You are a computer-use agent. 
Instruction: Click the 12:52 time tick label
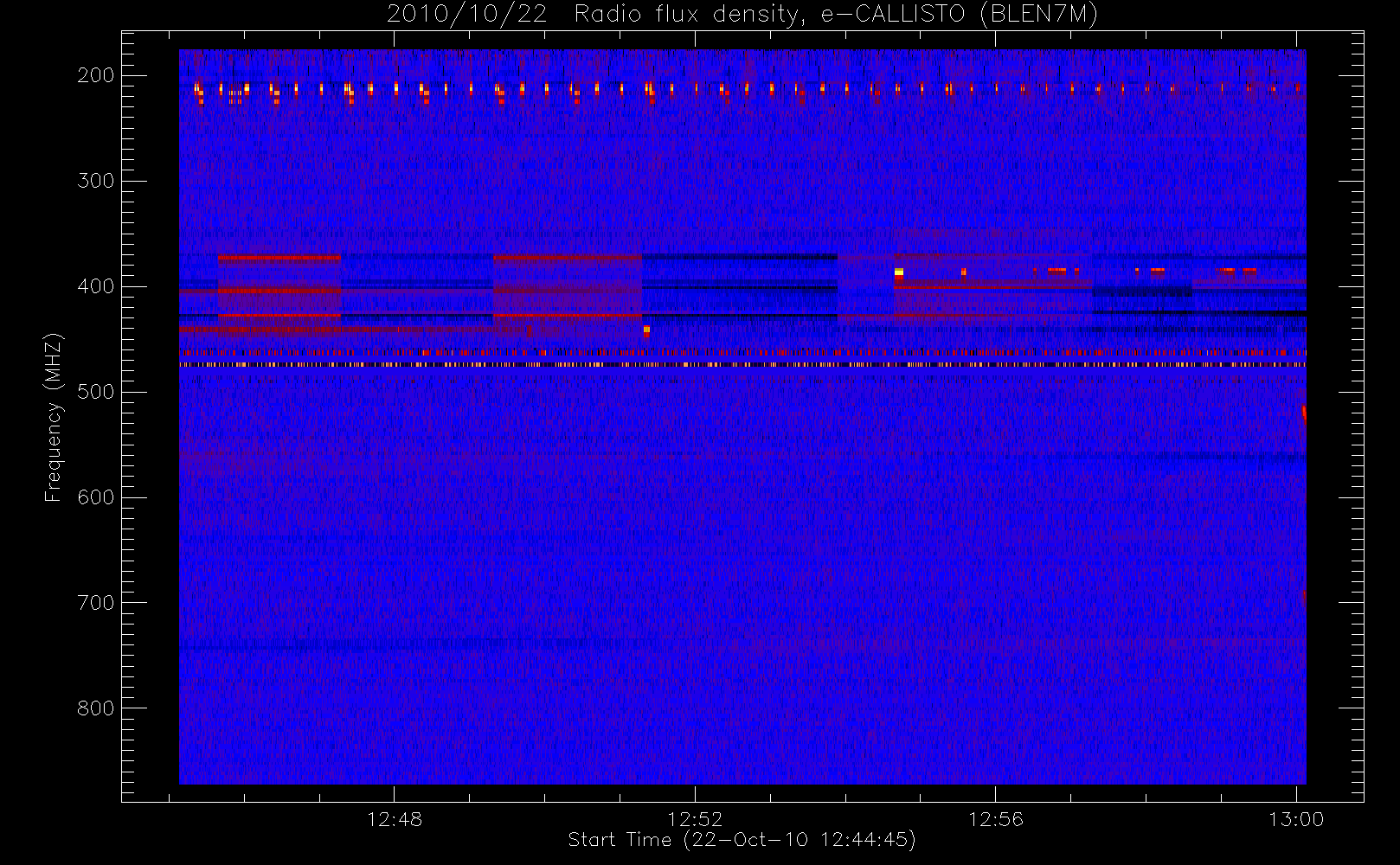click(x=695, y=819)
